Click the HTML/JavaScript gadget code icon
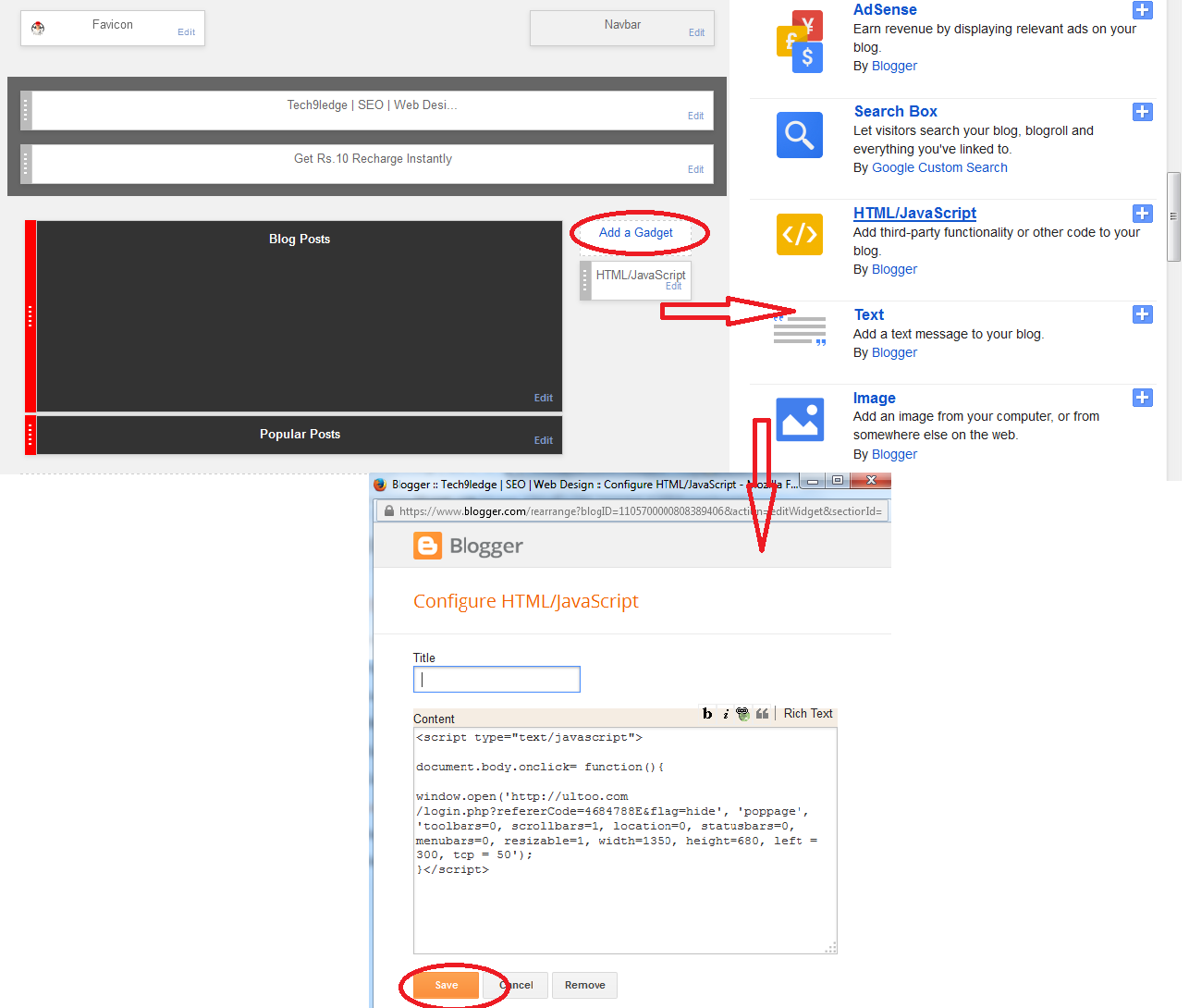 click(x=799, y=234)
